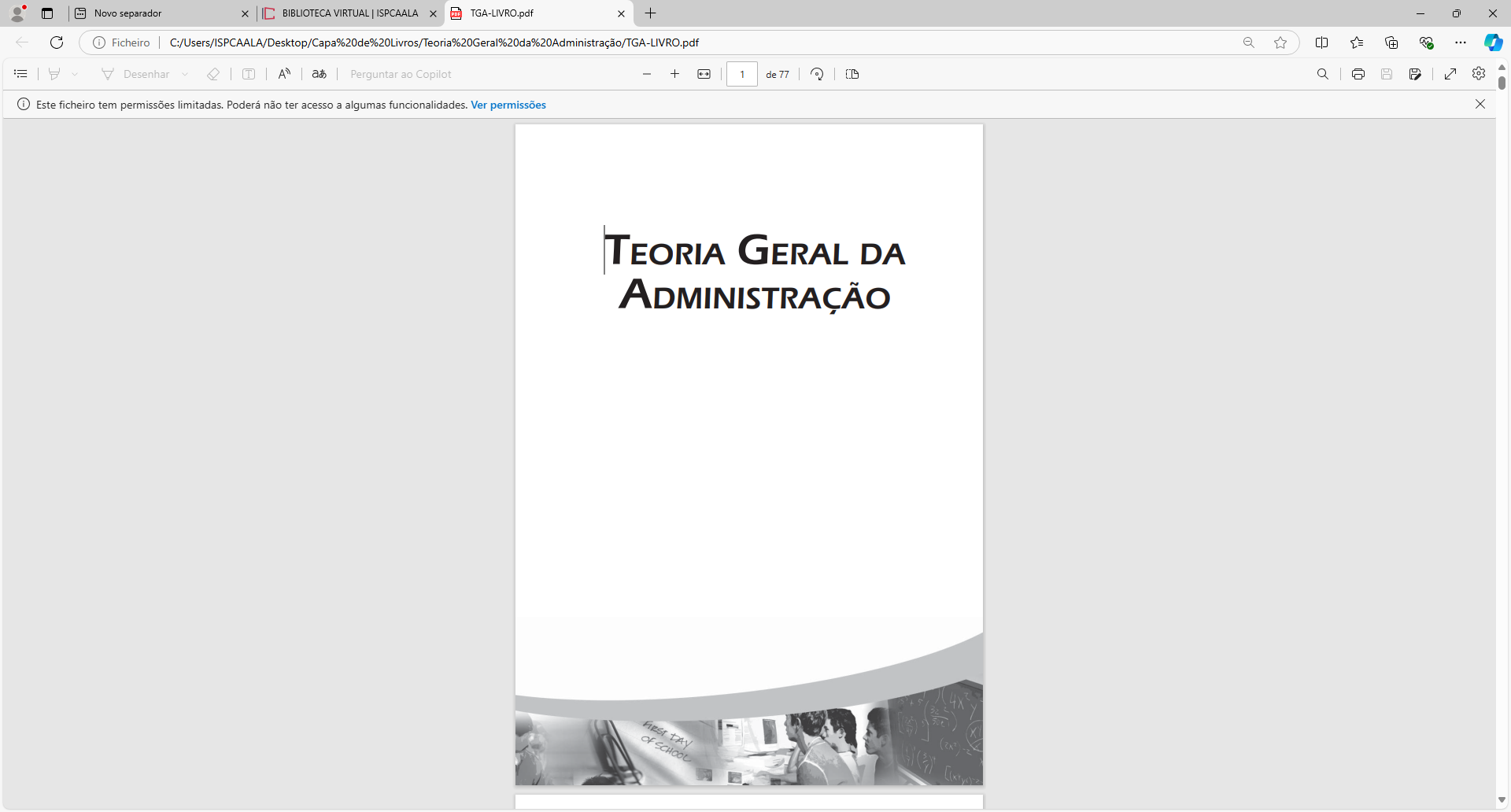
Task: Open search within the PDF
Action: click(x=1323, y=73)
